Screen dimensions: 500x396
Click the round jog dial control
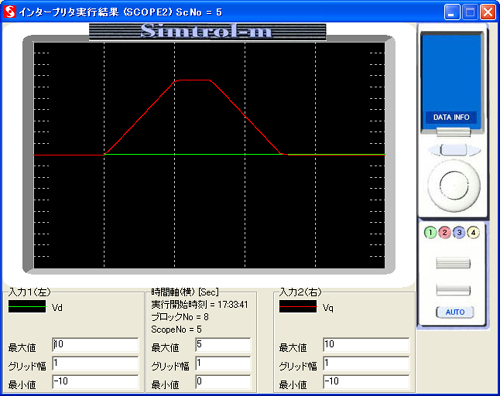tap(454, 185)
